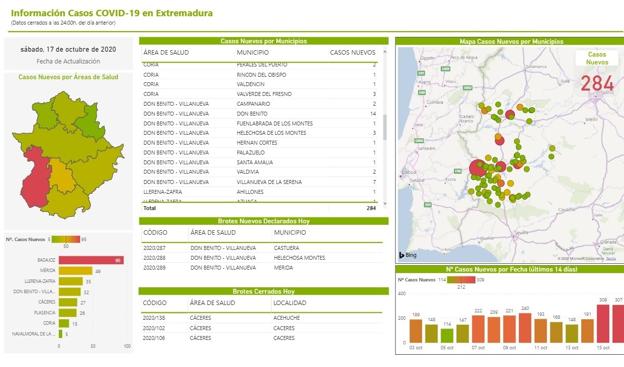Click the Total row of municipios table
The height and width of the screenshot is (367, 624).
point(260,208)
